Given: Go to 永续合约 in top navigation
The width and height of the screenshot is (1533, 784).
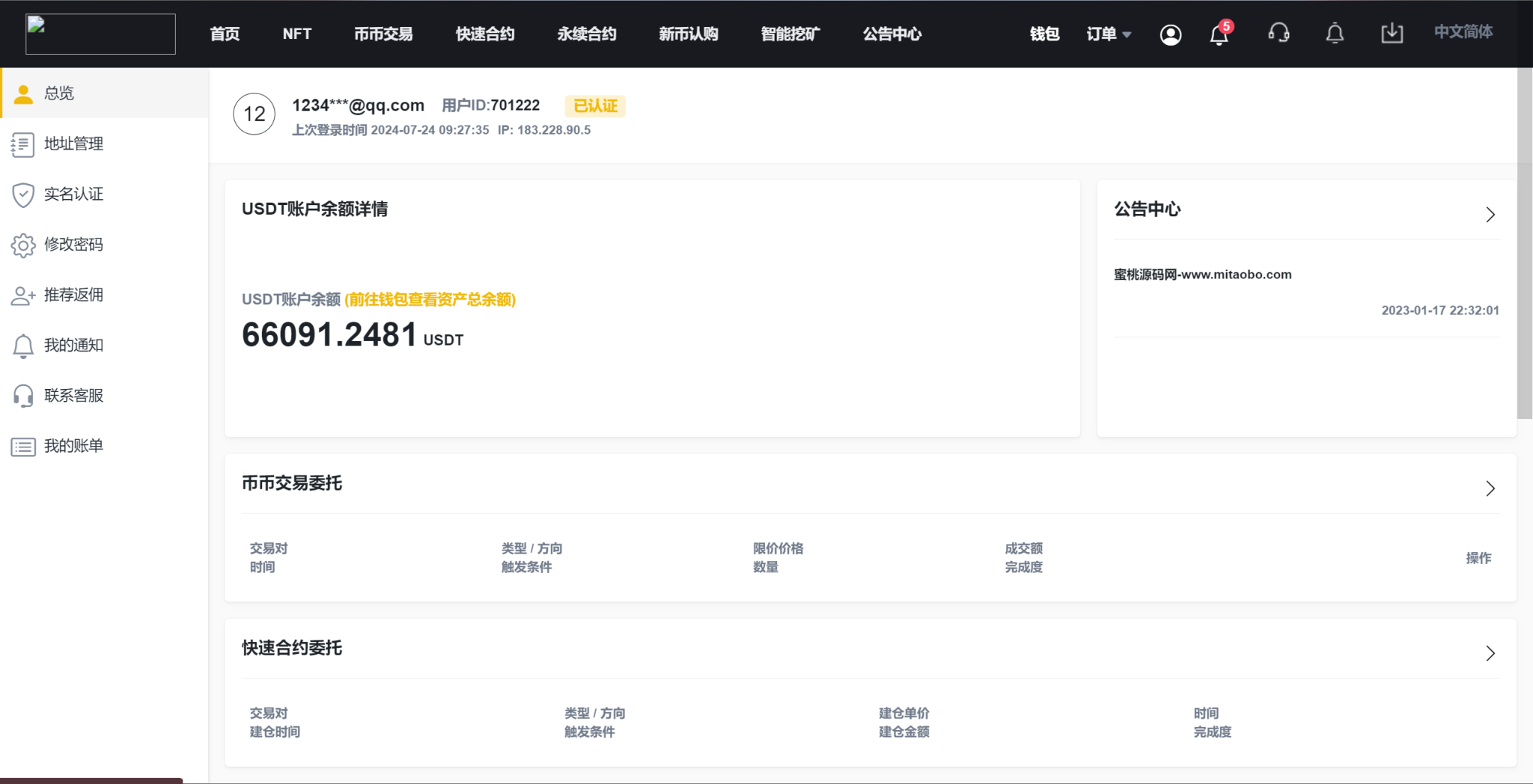Looking at the screenshot, I should click(x=586, y=34).
